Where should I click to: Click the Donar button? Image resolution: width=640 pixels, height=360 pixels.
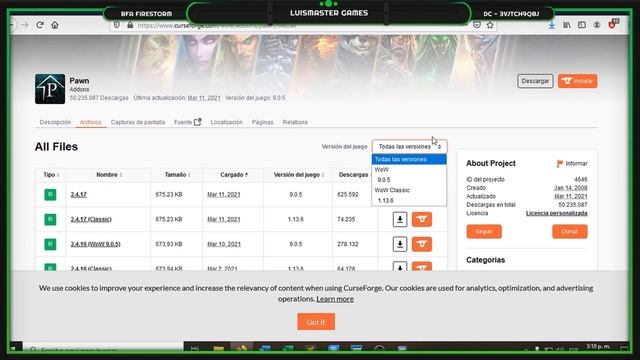(569, 231)
